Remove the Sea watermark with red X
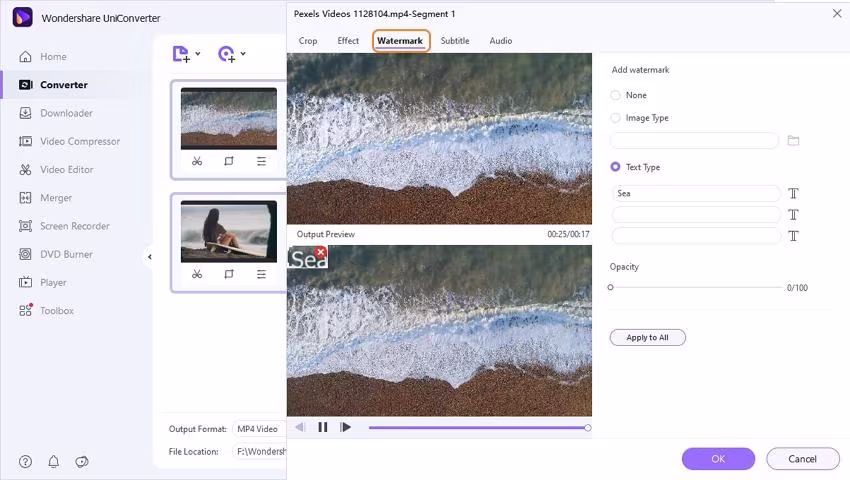The image size is (850, 480). tap(321, 252)
